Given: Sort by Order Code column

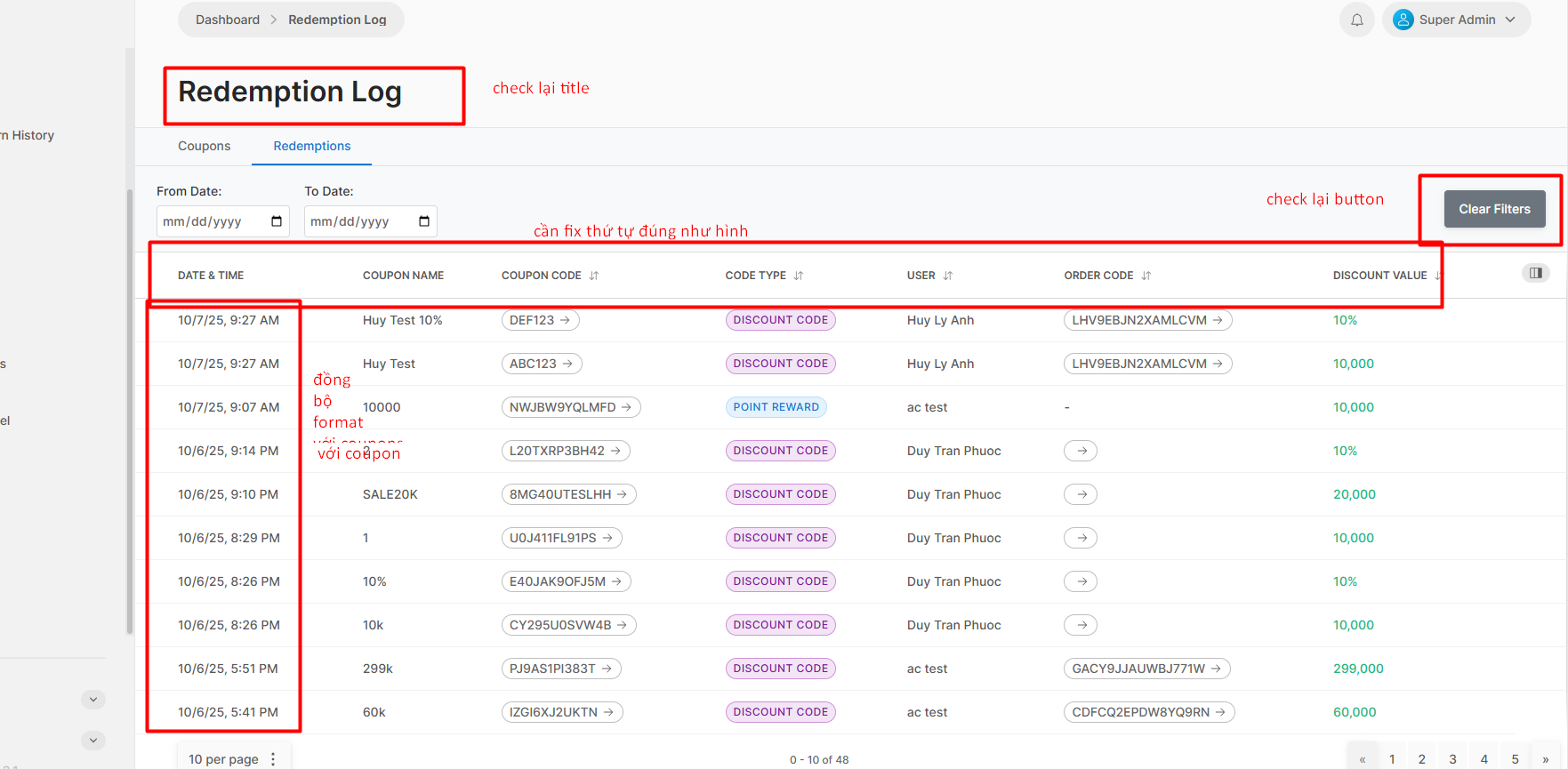Looking at the screenshot, I should coord(1146,276).
